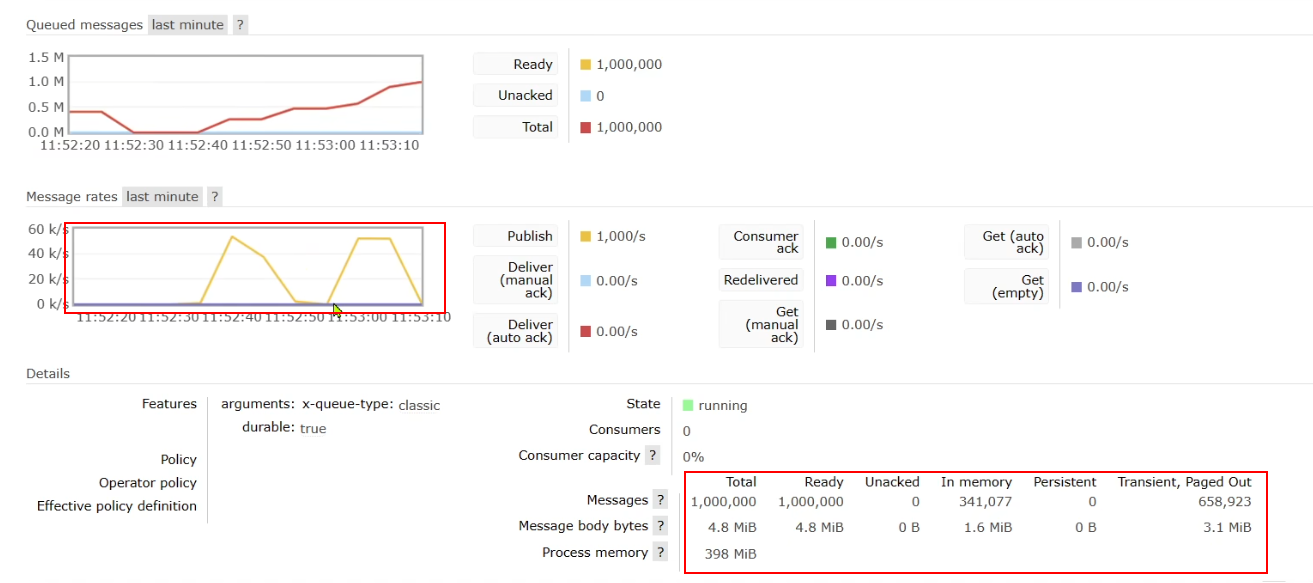Image resolution: width=1313 pixels, height=583 pixels.
Task: Click question mark beside Messages row label
Action: coord(660,500)
